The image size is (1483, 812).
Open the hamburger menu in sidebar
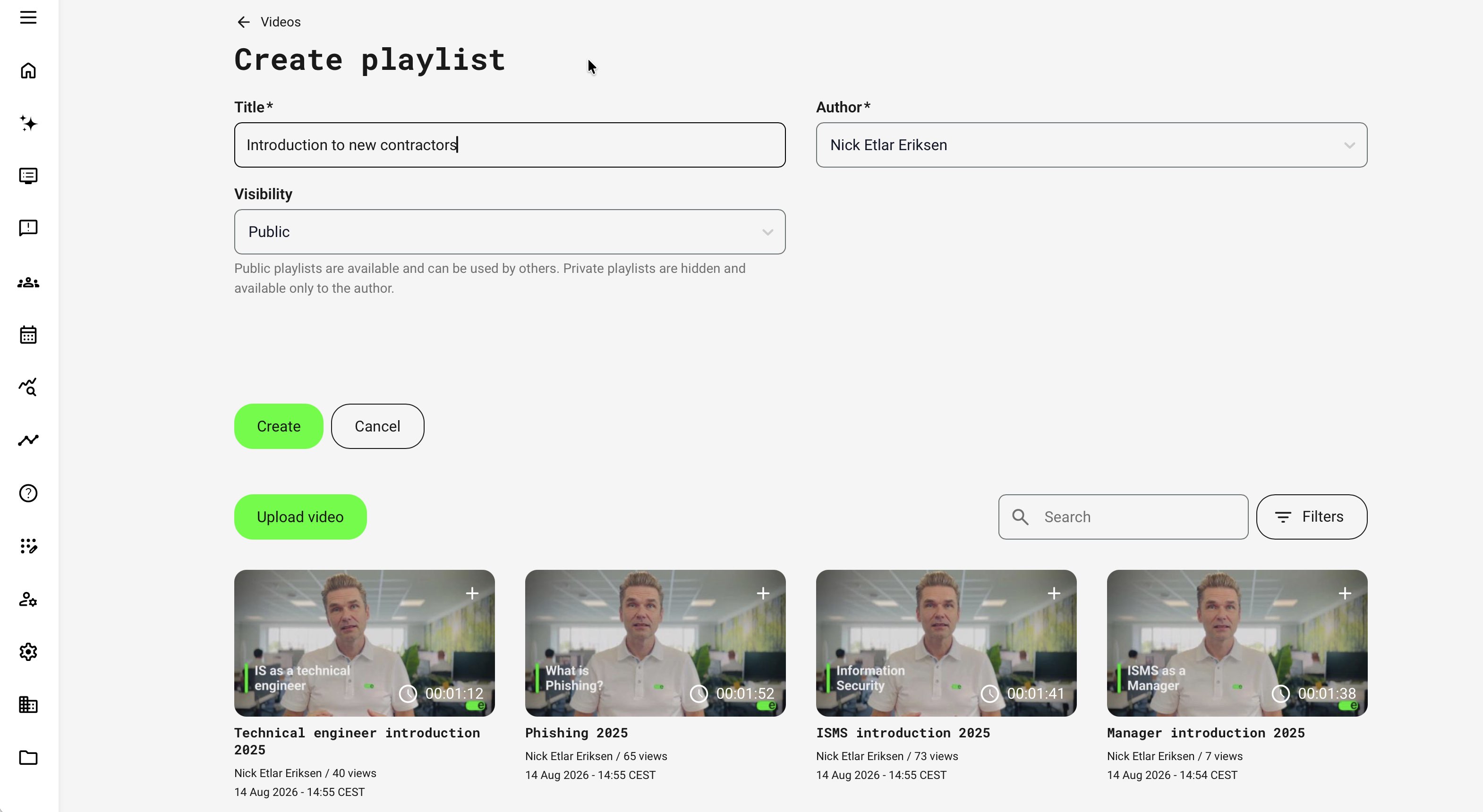(28, 17)
